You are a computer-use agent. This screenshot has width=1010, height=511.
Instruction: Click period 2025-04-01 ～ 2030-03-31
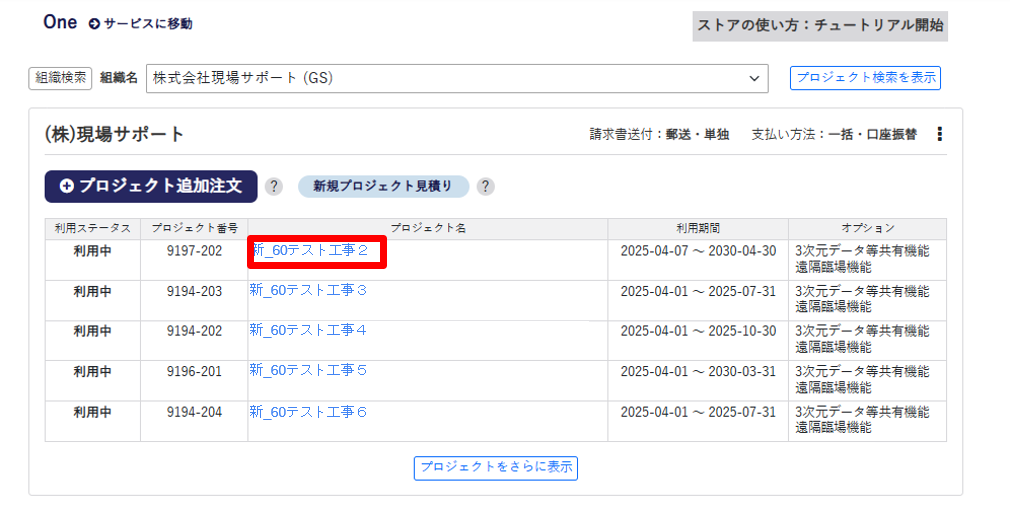[698, 372]
